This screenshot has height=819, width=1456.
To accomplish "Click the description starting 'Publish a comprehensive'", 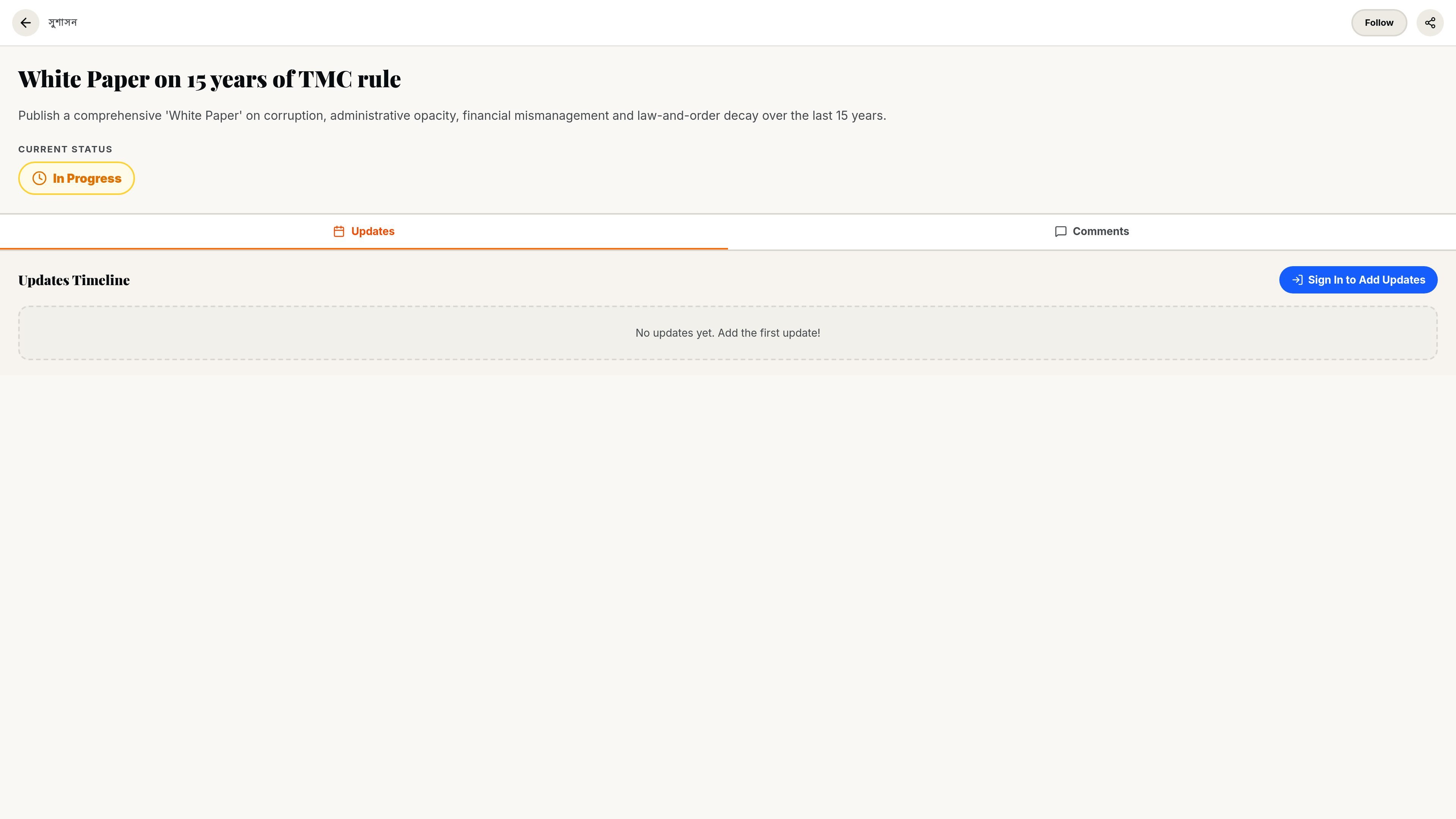I will click(452, 116).
